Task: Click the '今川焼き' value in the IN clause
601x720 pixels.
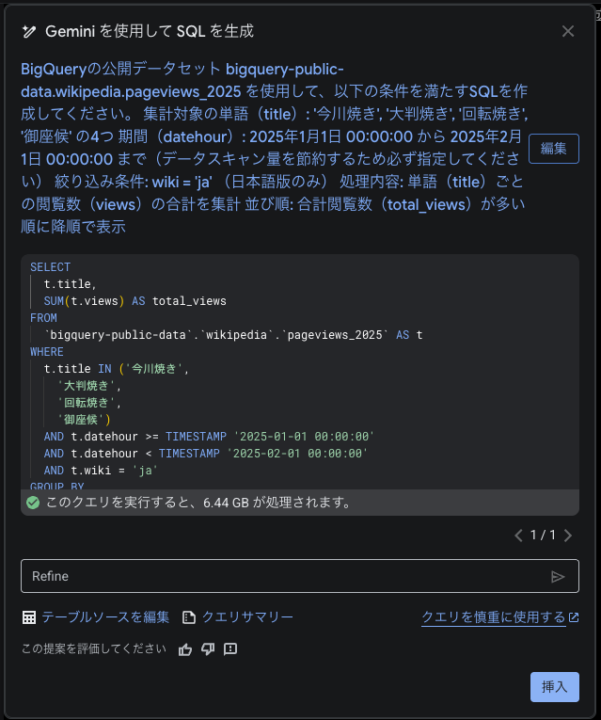Action: pos(154,369)
